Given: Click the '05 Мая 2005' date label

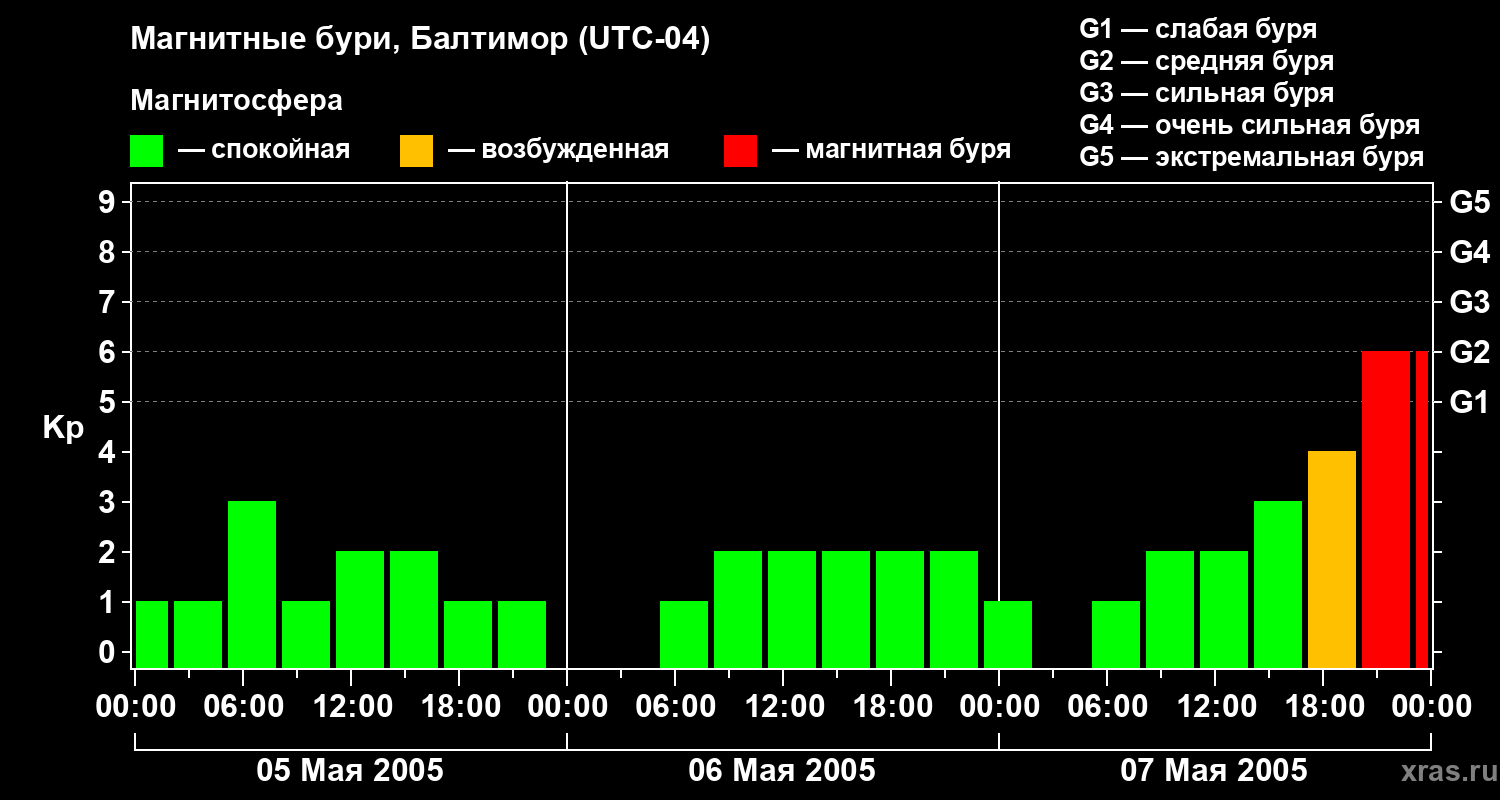Looking at the screenshot, I should [350, 771].
